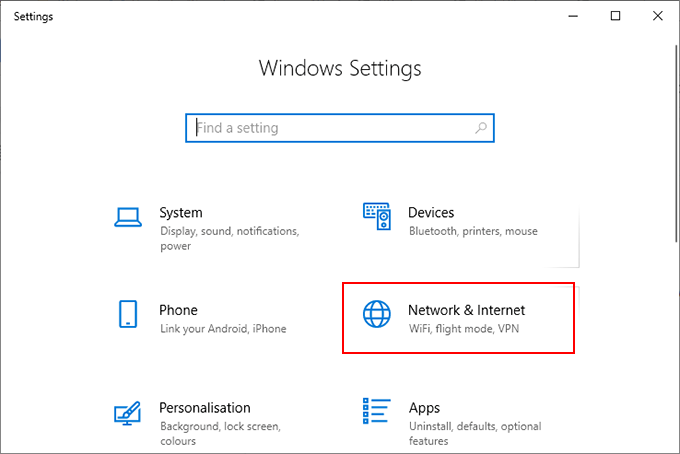
Task: Click the Personalisation paintbrush icon
Action: pyautogui.click(x=127, y=412)
